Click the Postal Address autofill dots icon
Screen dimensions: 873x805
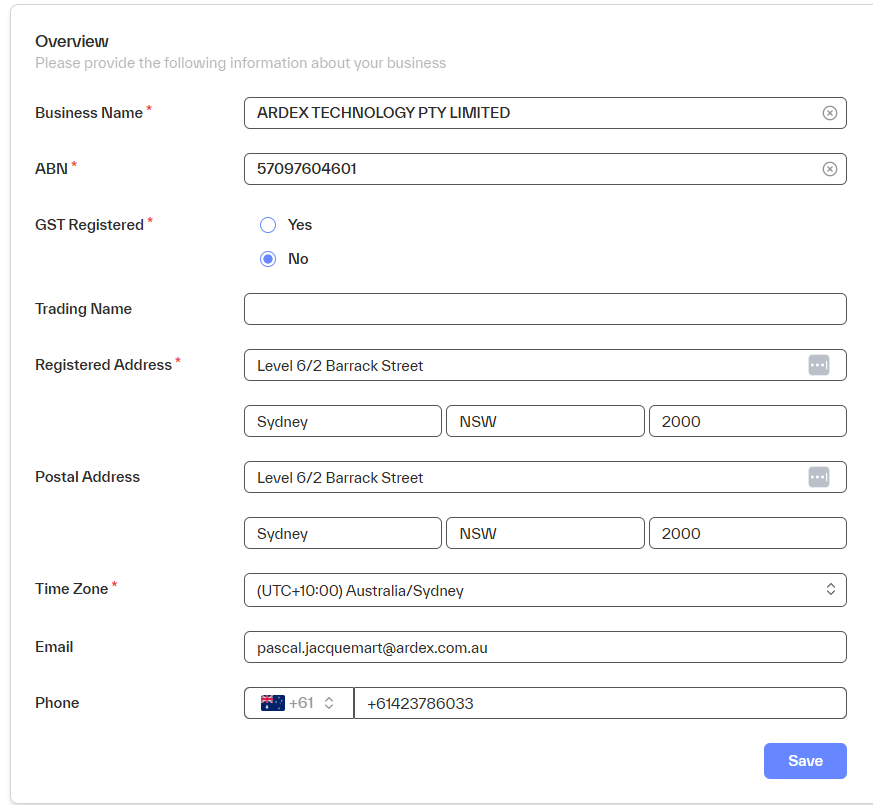click(x=819, y=477)
